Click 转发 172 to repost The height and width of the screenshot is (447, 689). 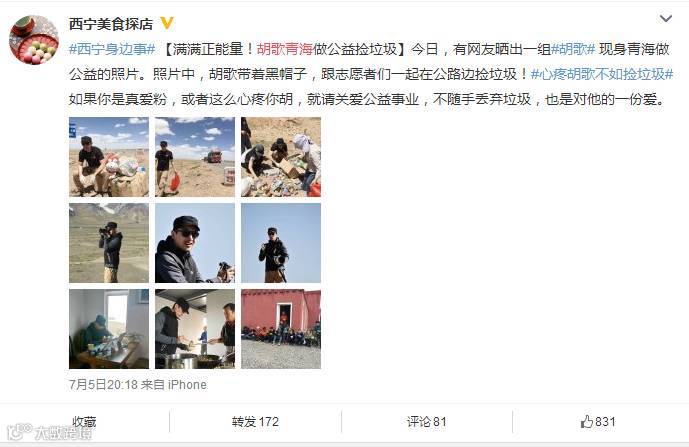(x=255, y=422)
